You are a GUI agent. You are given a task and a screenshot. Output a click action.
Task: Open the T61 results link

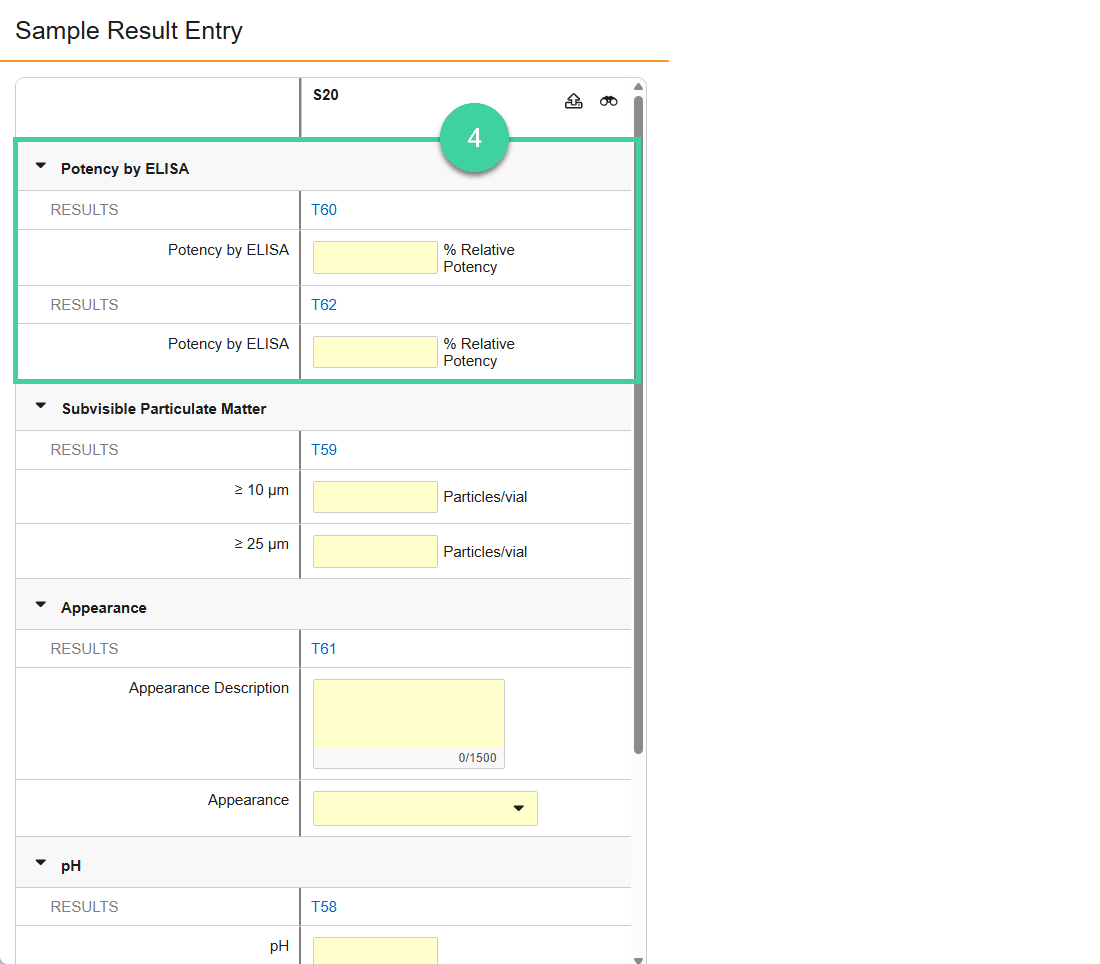click(324, 648)
